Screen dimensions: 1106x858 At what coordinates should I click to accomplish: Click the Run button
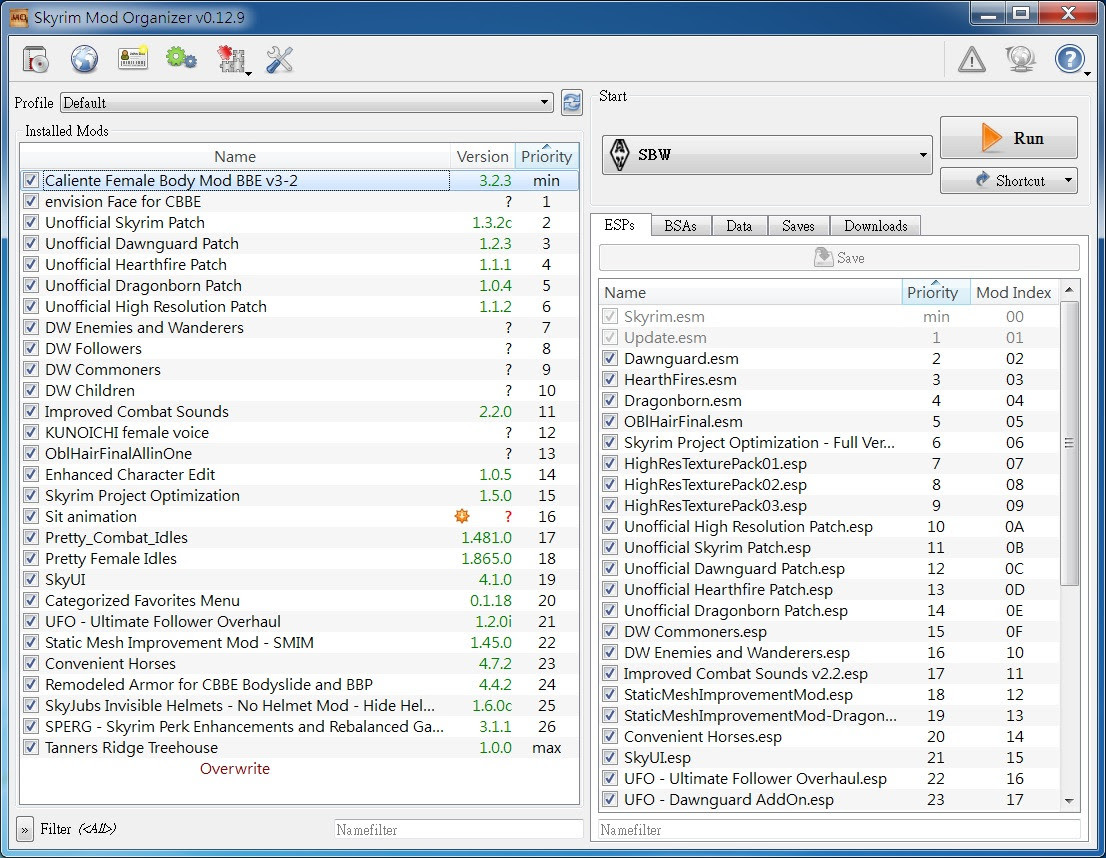click(x=1009, y=138)
